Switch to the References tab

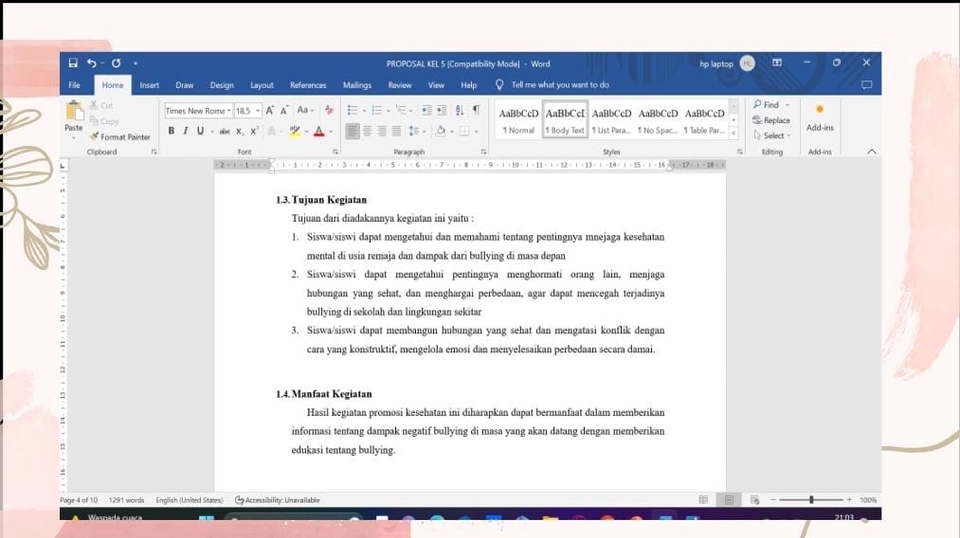[308, 85]
